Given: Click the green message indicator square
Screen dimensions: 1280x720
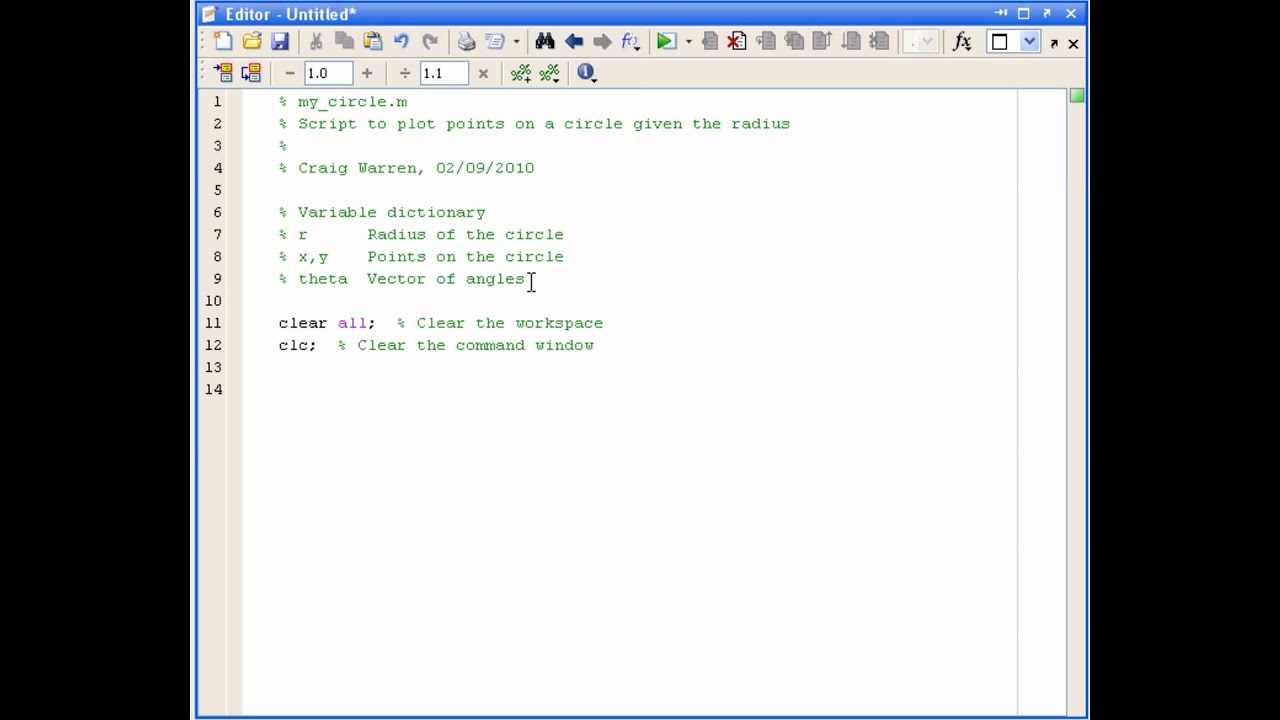Looking at the screenshot, I should tap(1077, 96).
